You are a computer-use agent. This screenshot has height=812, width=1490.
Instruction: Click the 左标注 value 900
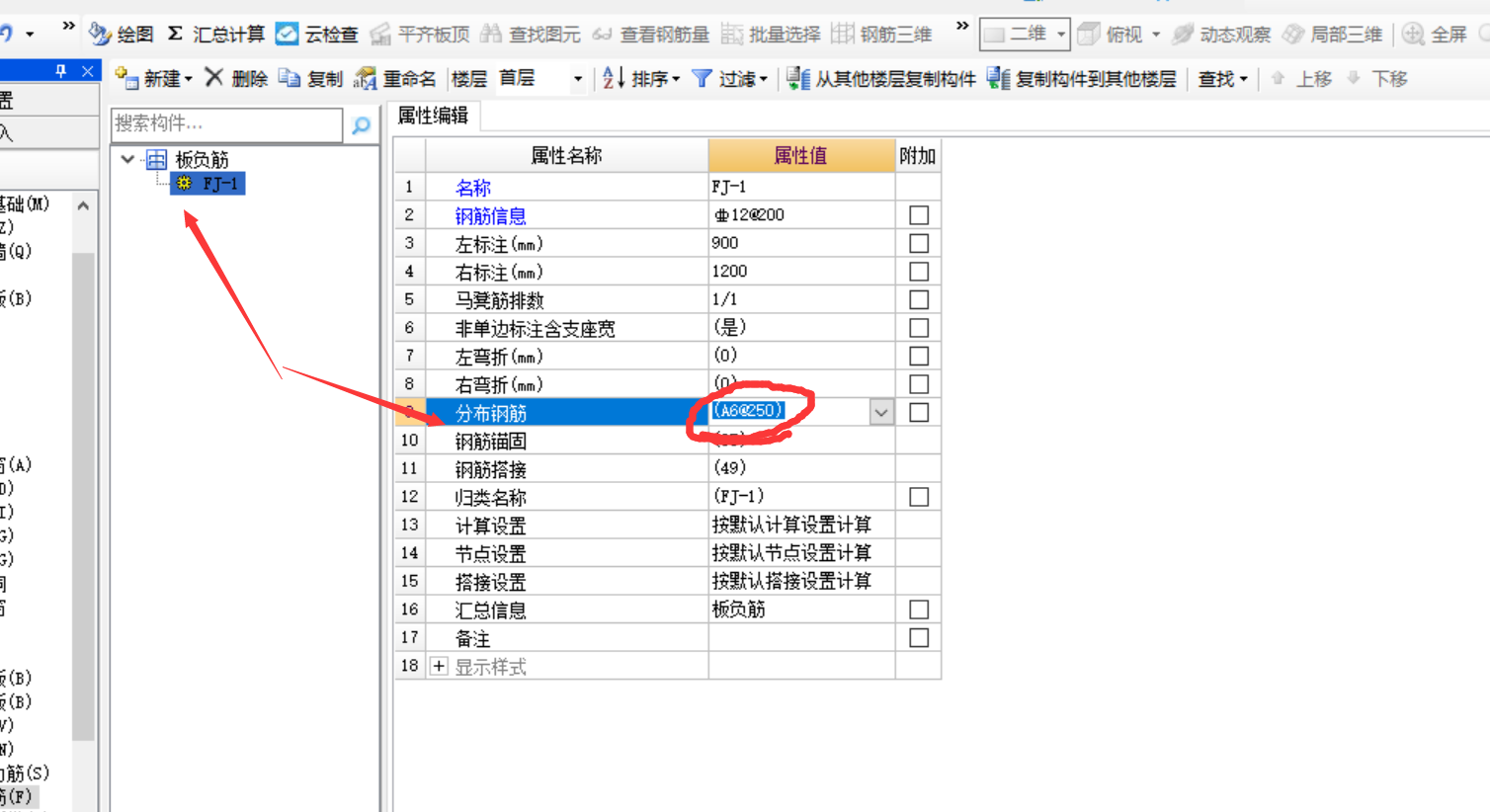801,243
